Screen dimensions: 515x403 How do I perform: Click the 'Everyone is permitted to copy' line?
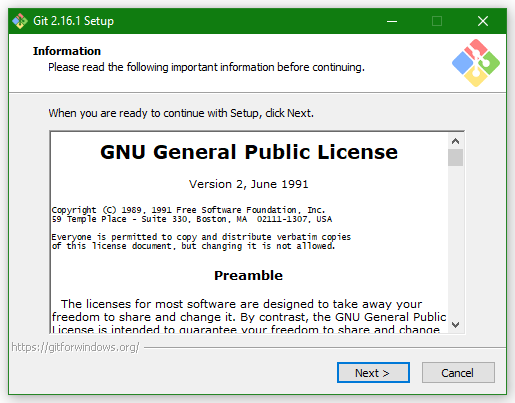tap(201, 237)
